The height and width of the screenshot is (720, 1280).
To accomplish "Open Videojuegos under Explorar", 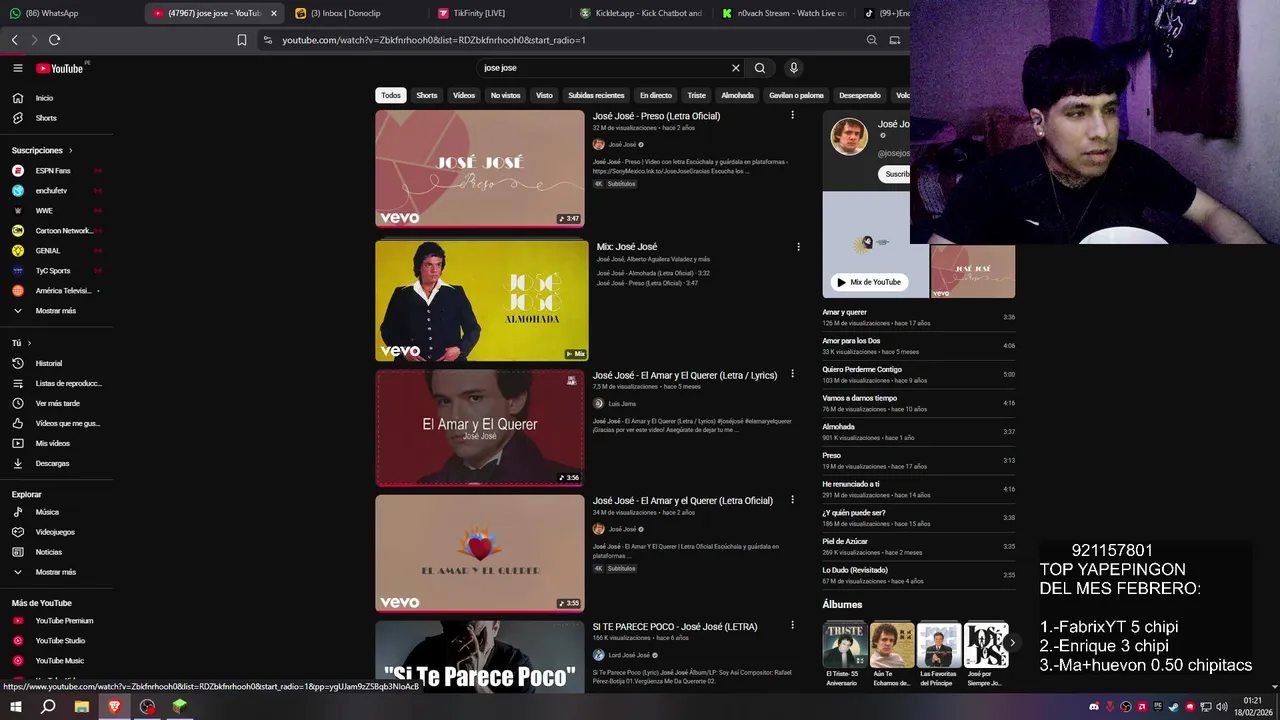I will [x=56, y=532].
